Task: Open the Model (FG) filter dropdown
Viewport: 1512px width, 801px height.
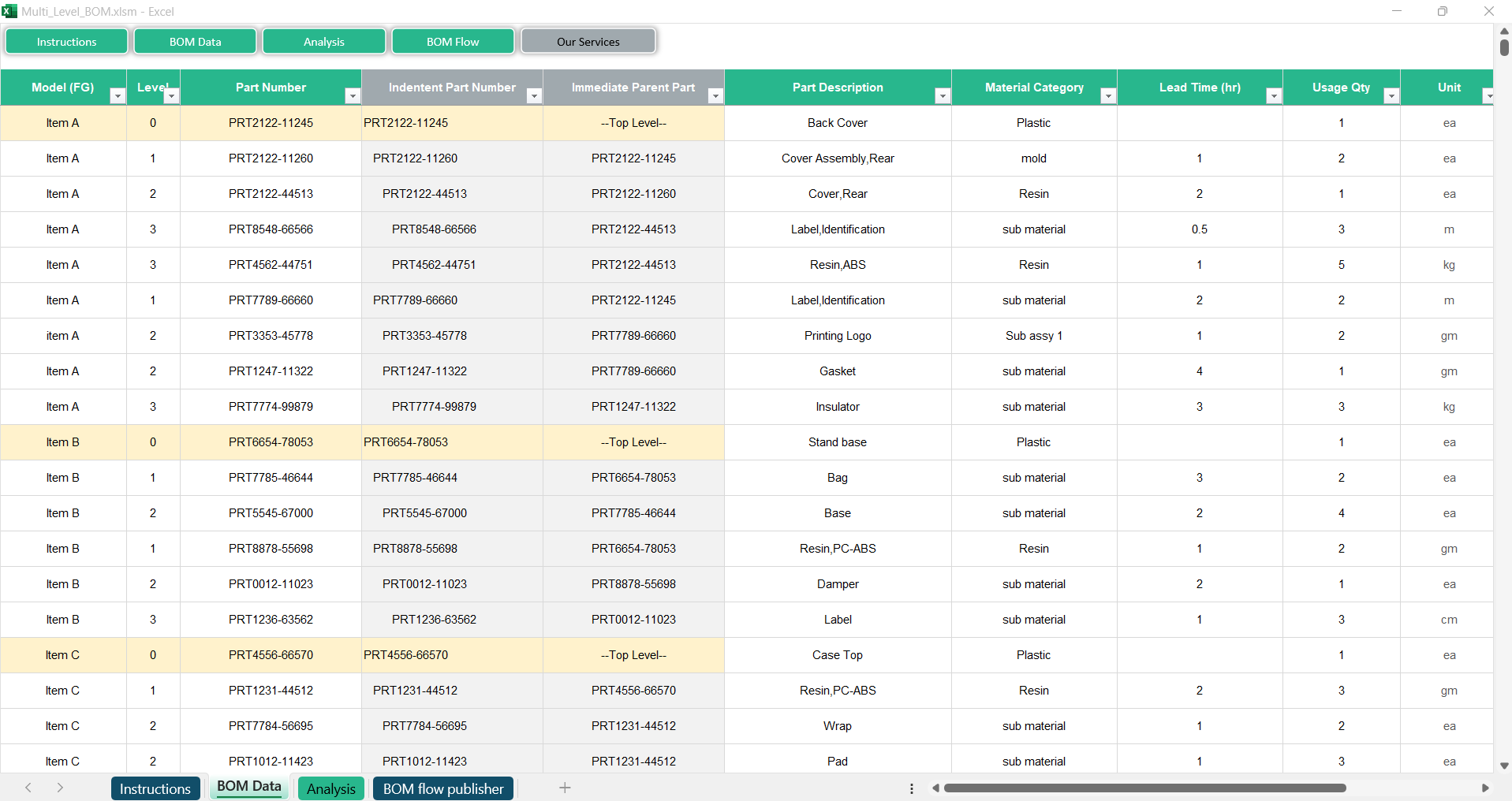Action: tap(118, 96)
